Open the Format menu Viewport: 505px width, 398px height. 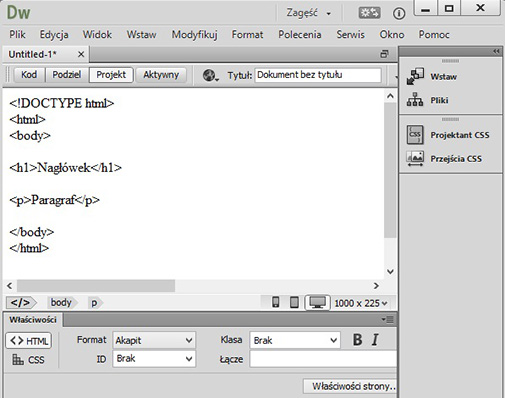[247, 35]
